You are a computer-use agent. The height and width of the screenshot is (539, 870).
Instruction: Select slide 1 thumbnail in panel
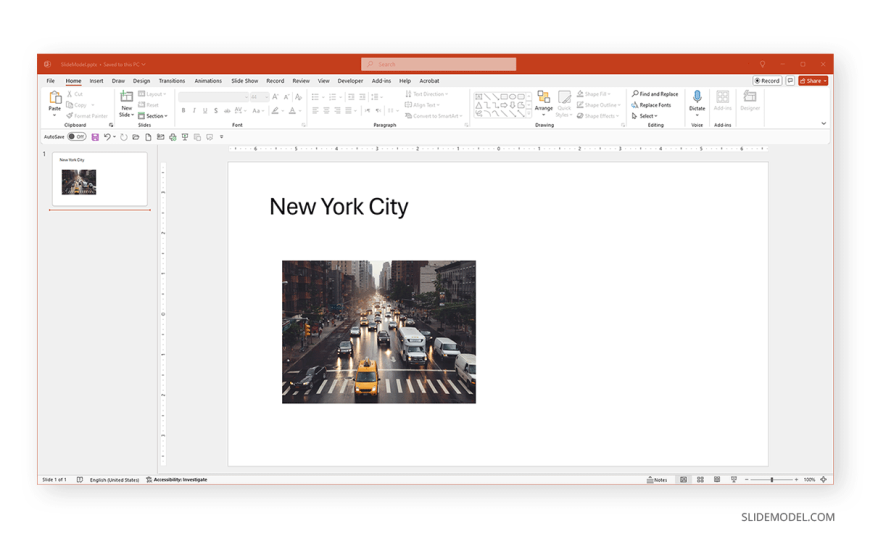click(100, 179)
